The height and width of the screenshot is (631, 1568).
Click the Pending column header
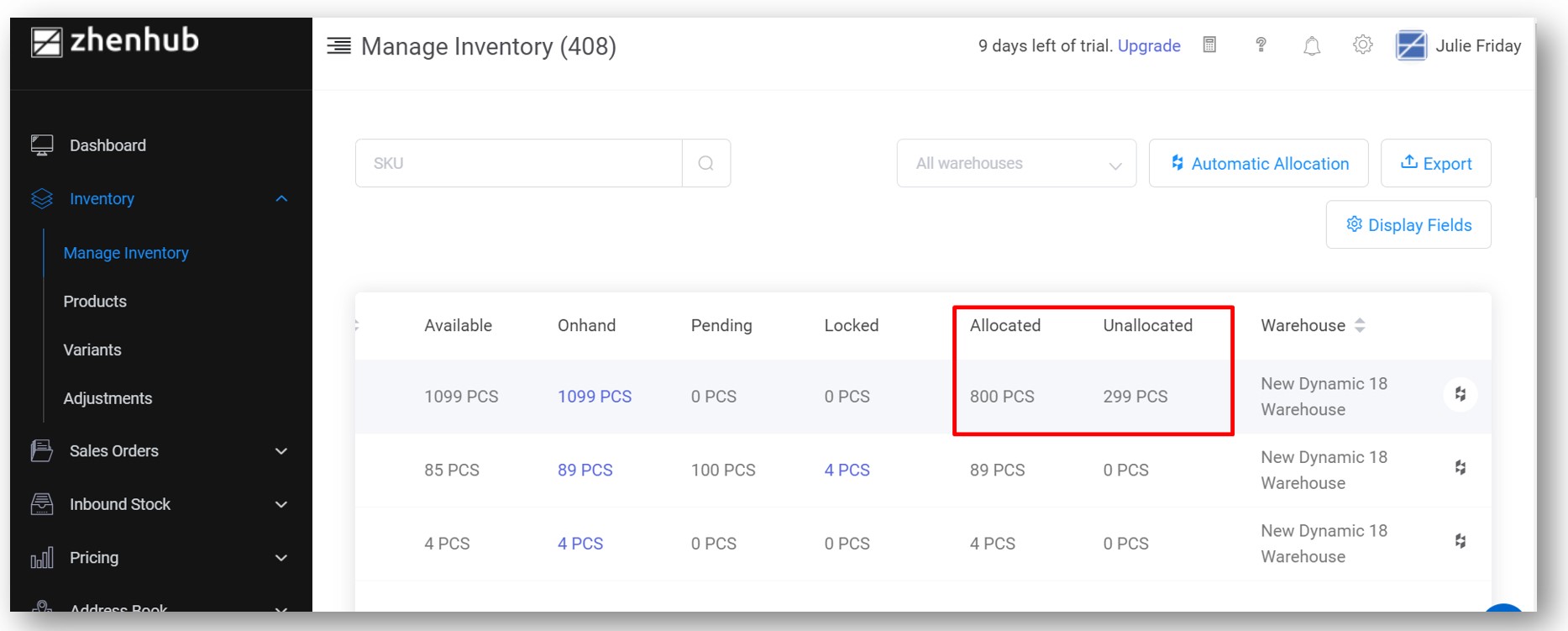[x=721, y=325]
